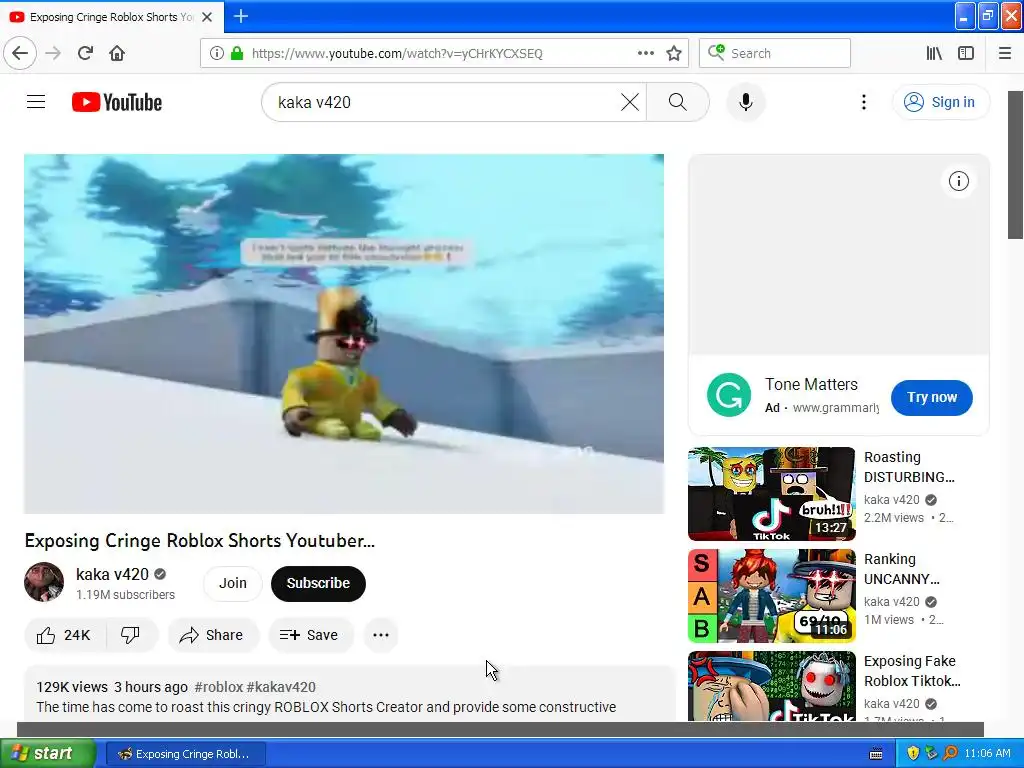Screen dimensions: 1024x768
Task: Like the video with thumbs up
Action: tap(65, 635)
